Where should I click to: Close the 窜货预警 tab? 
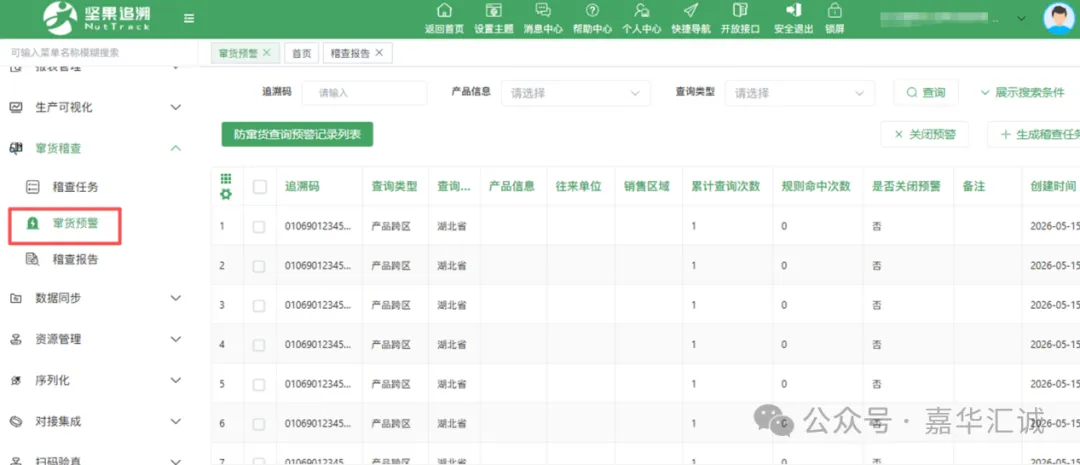click(267, 52)
